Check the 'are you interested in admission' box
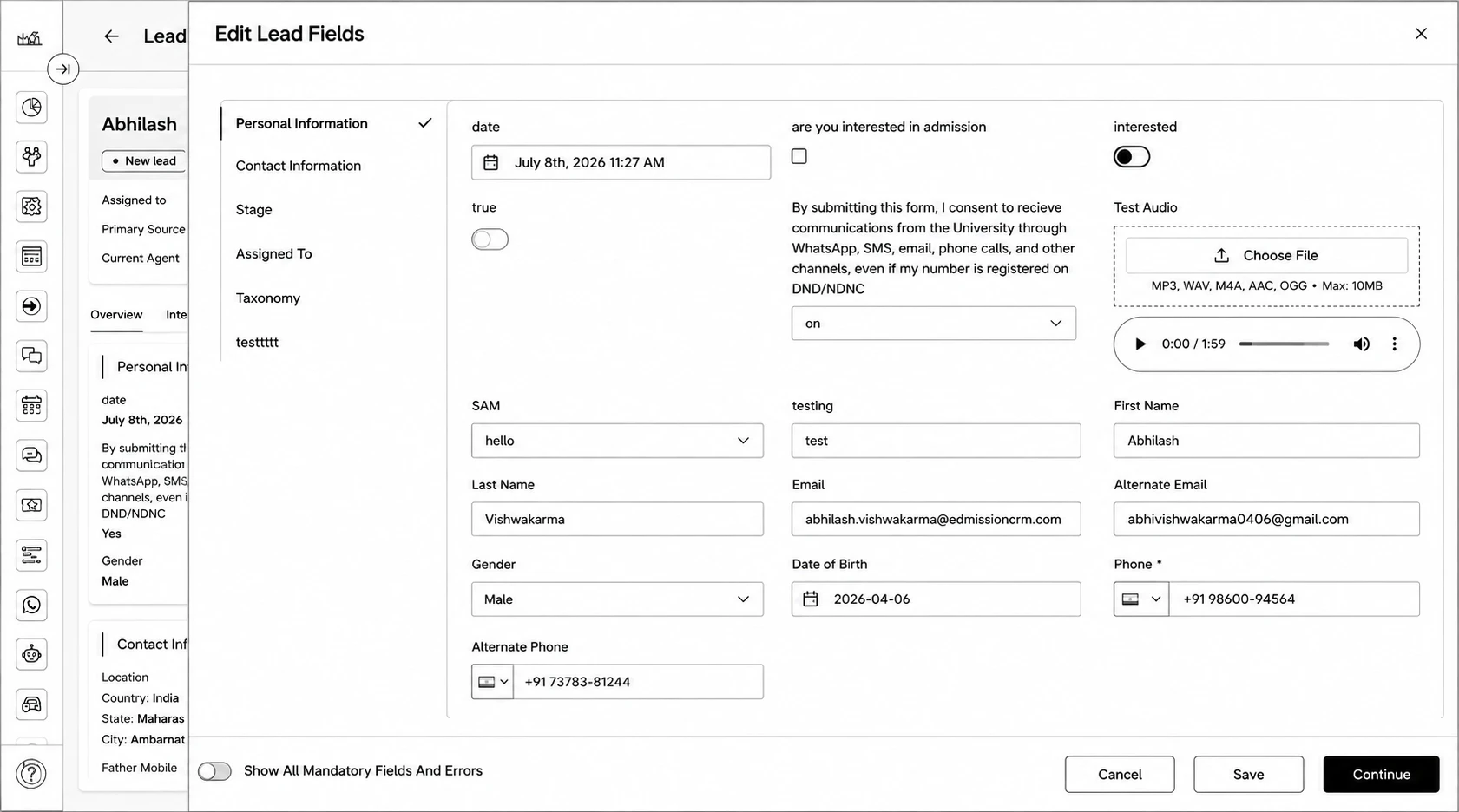 (x=799, y=156)
